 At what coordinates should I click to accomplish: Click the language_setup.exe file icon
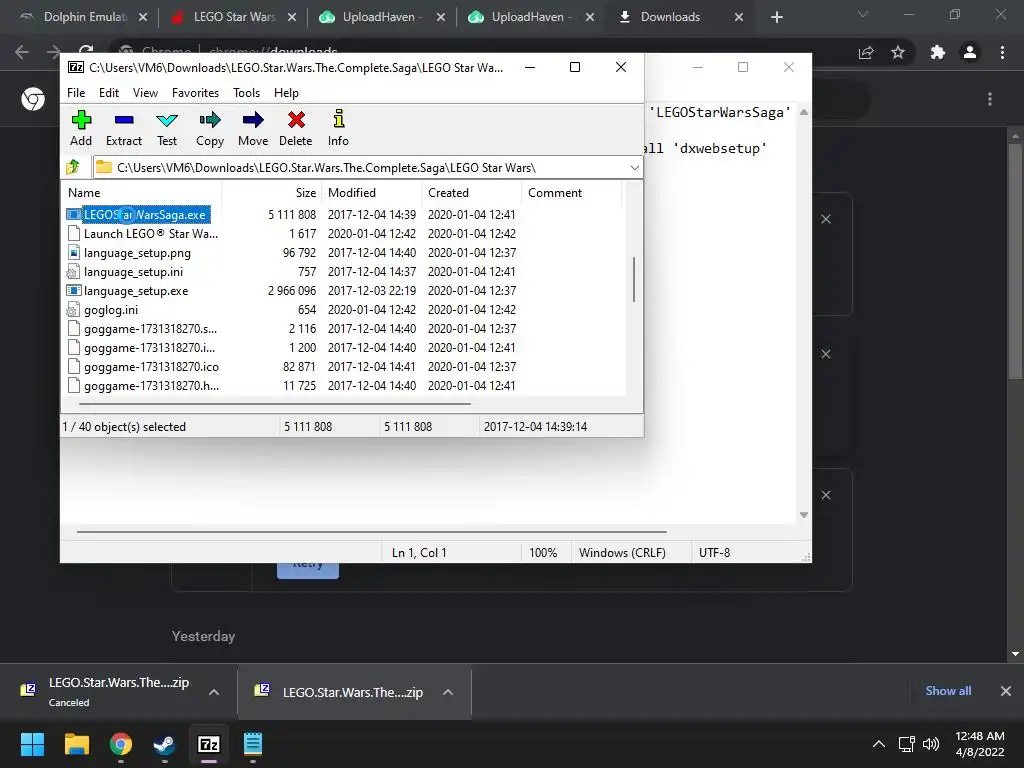(74, 291)
